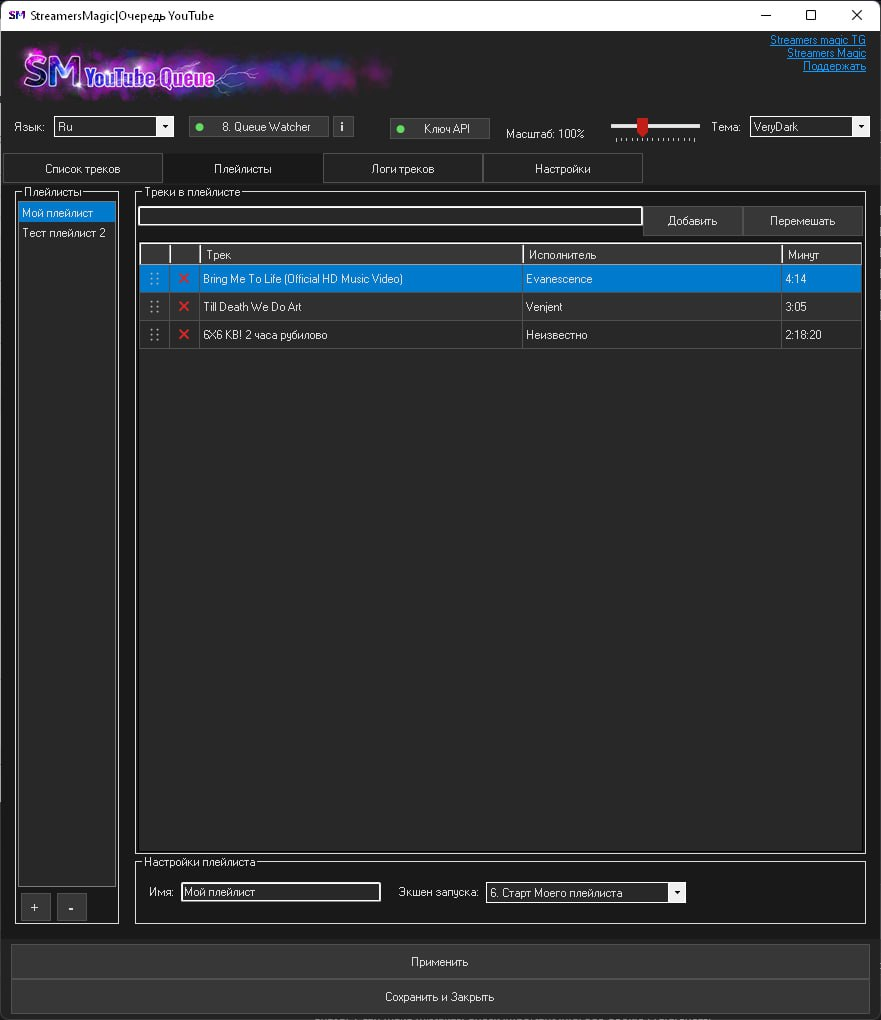Click the info 'i' button near Queue Watcher
The height and width of the screenshot is (1020, 881).
pyautogui.click(x=342, y=127)
